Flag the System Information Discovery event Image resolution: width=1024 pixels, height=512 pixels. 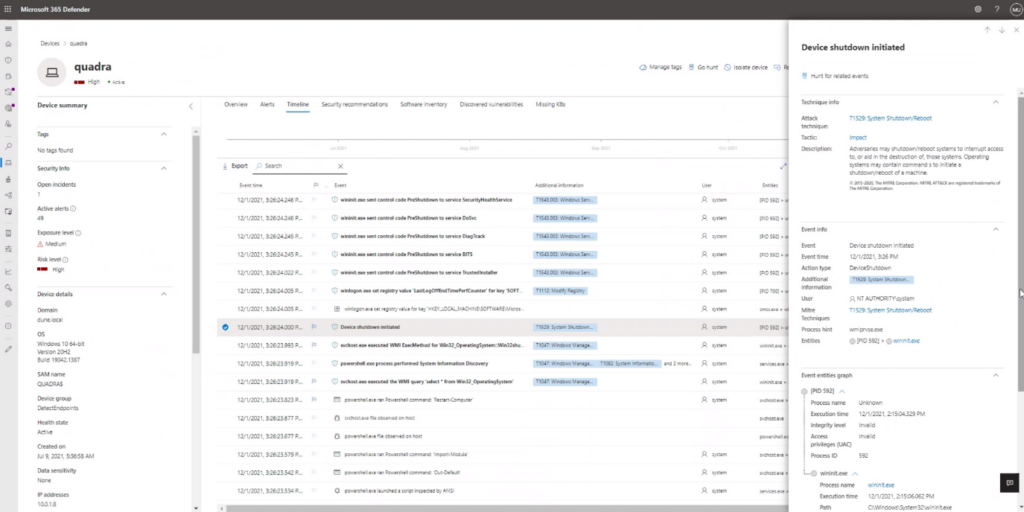[x=315, y=363]
